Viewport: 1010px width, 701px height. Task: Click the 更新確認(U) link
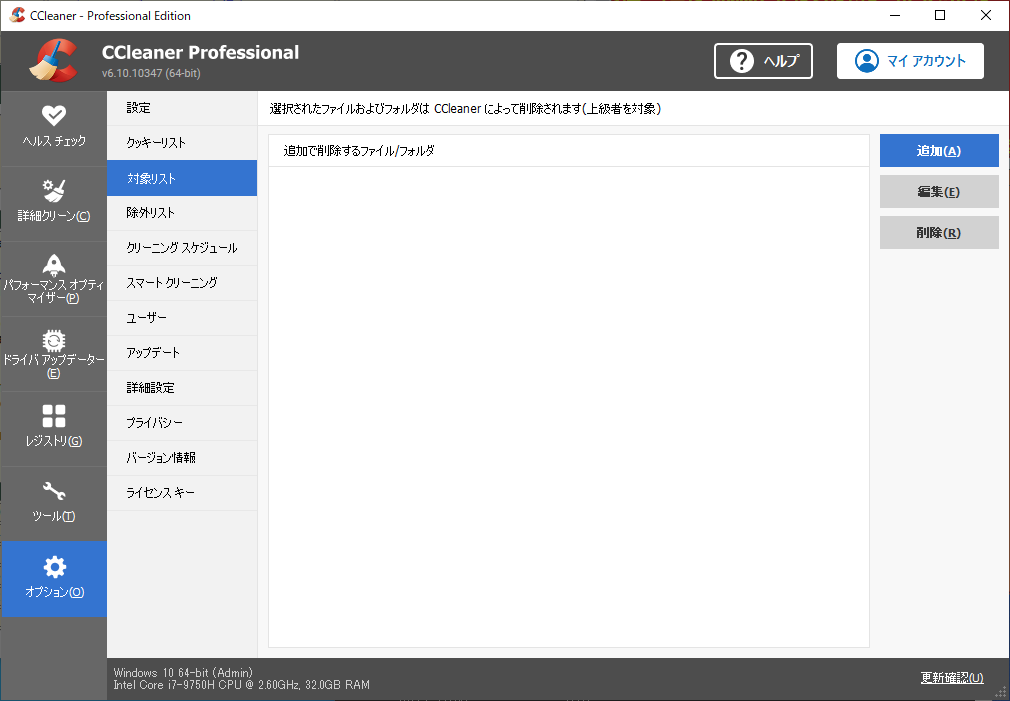click(x=952, y=678)
